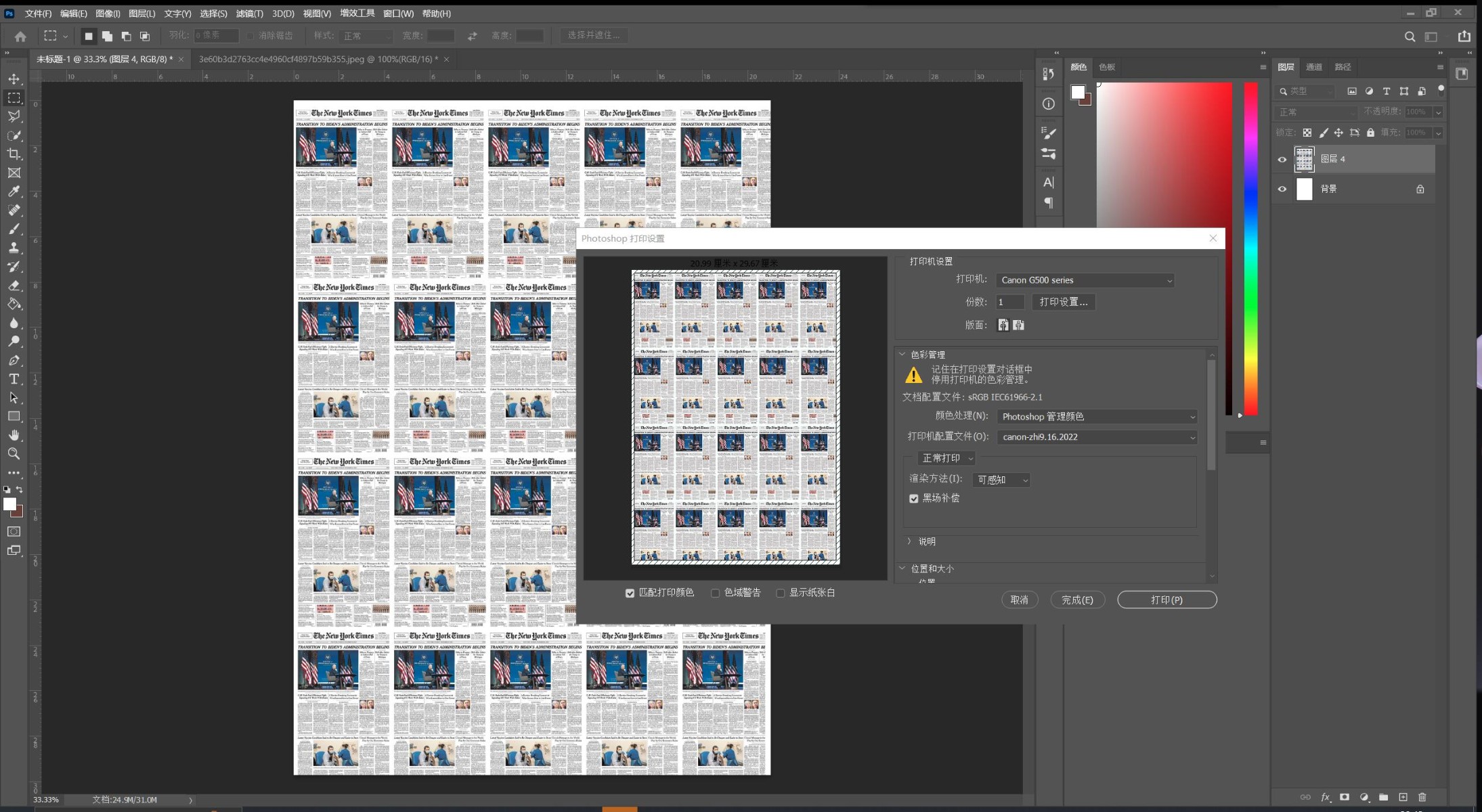The width and height of the screenshot is (1482, 812).
Task: Select the Paint Bucket tool
Action: pos(14,304)
